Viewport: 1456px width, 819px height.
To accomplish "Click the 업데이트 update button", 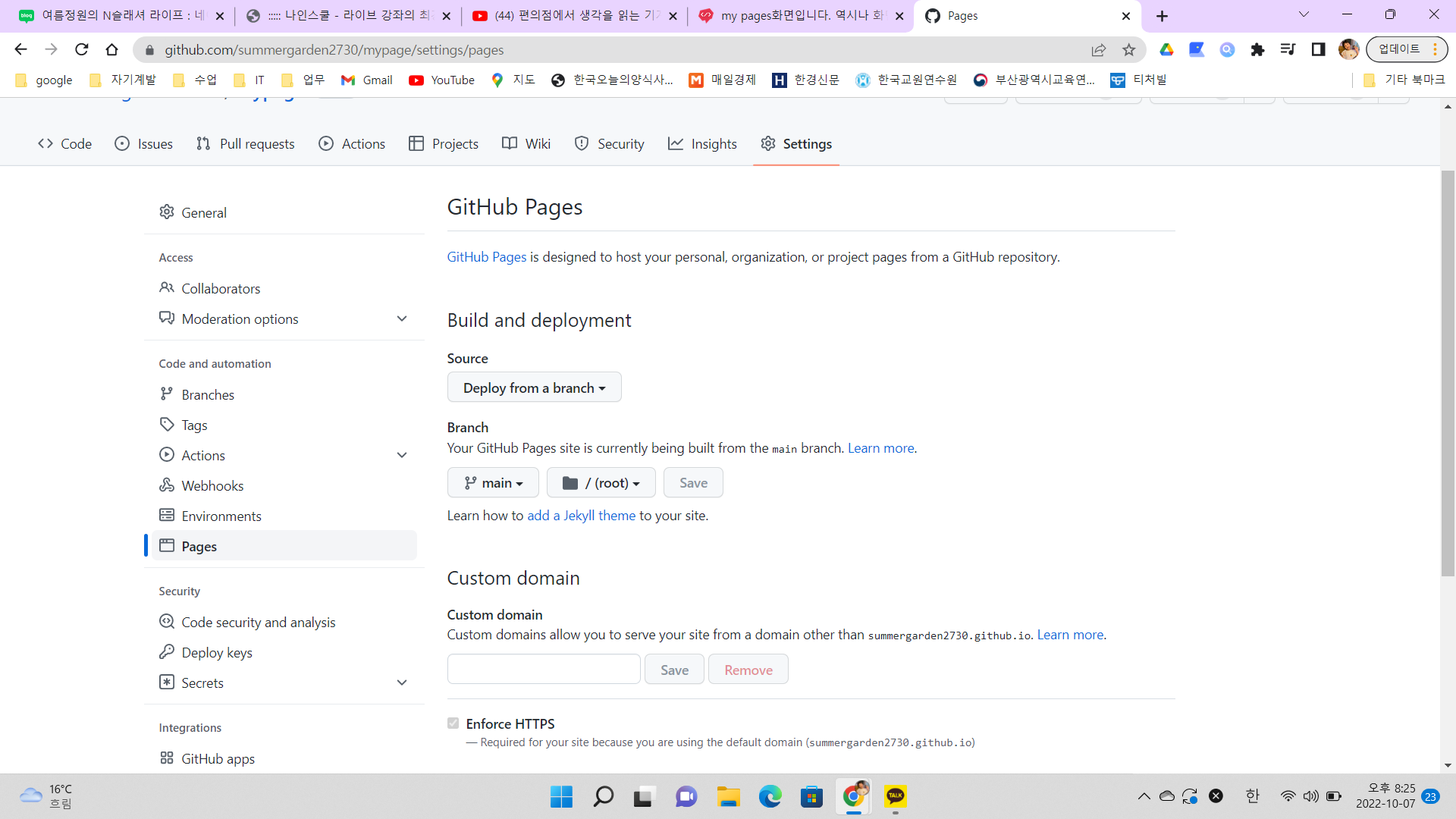I will pyautogui.click(x=1407, y=49).
